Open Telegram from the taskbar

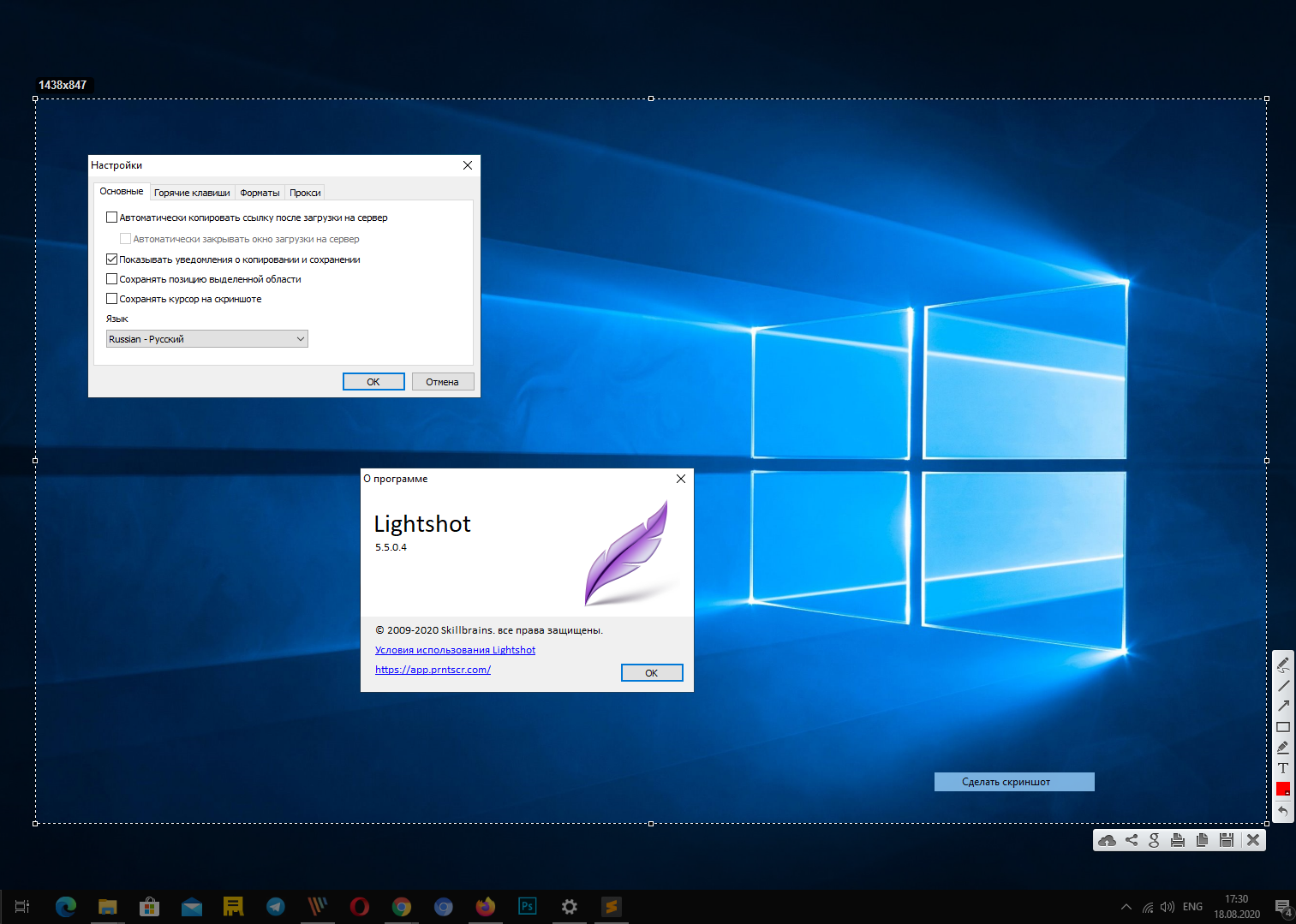tap(276, 906)
